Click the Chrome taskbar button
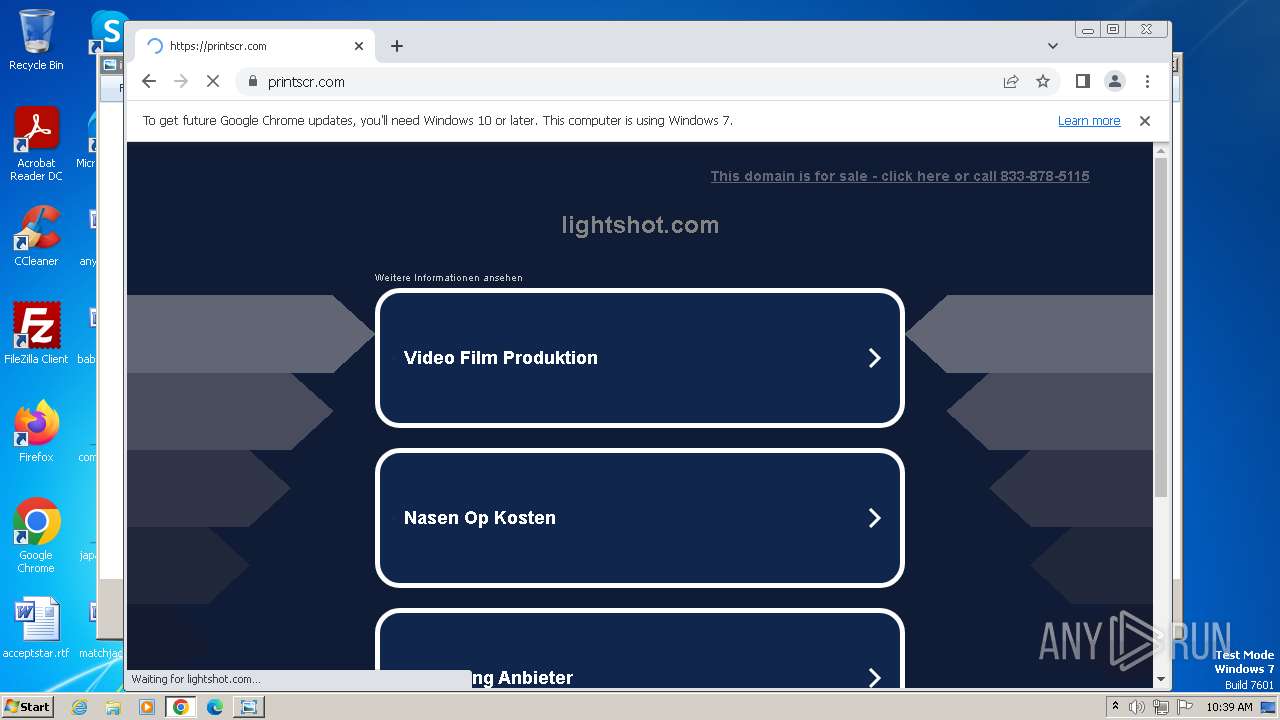Image resolution: width=1280 pixels, height=720 pixels. point(181,707)
